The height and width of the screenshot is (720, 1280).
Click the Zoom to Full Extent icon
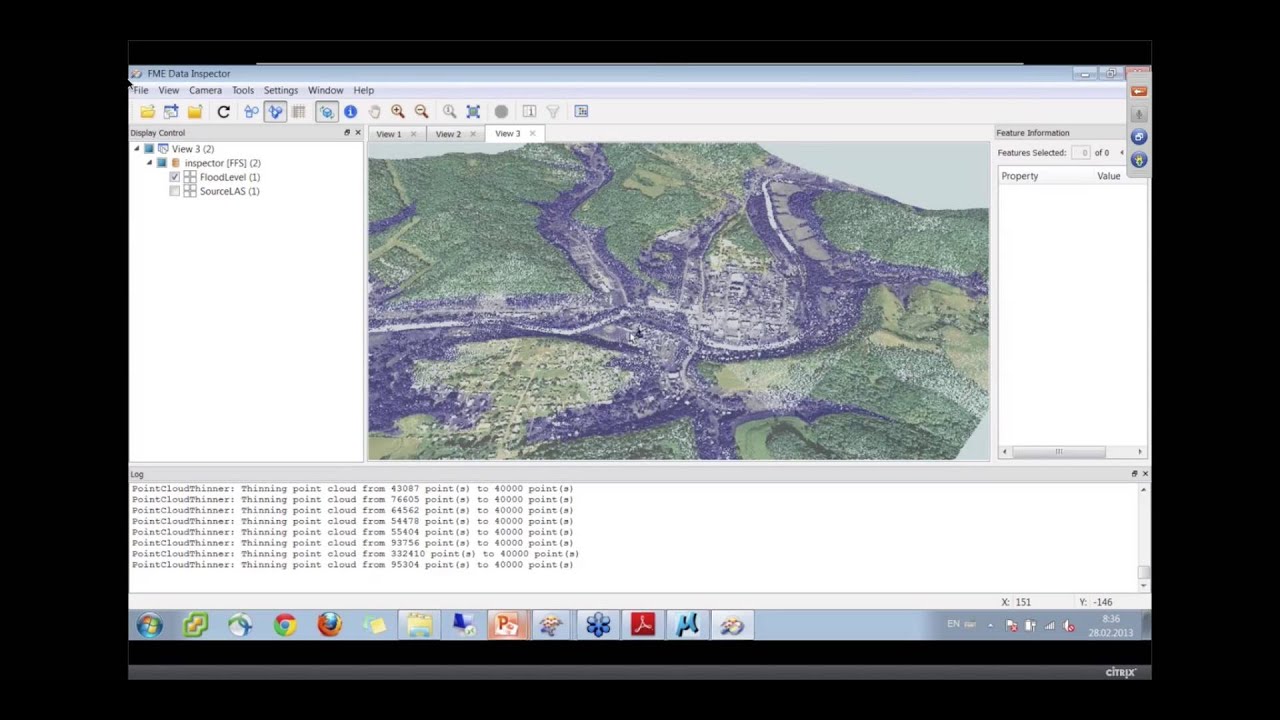tap(473, 112)
